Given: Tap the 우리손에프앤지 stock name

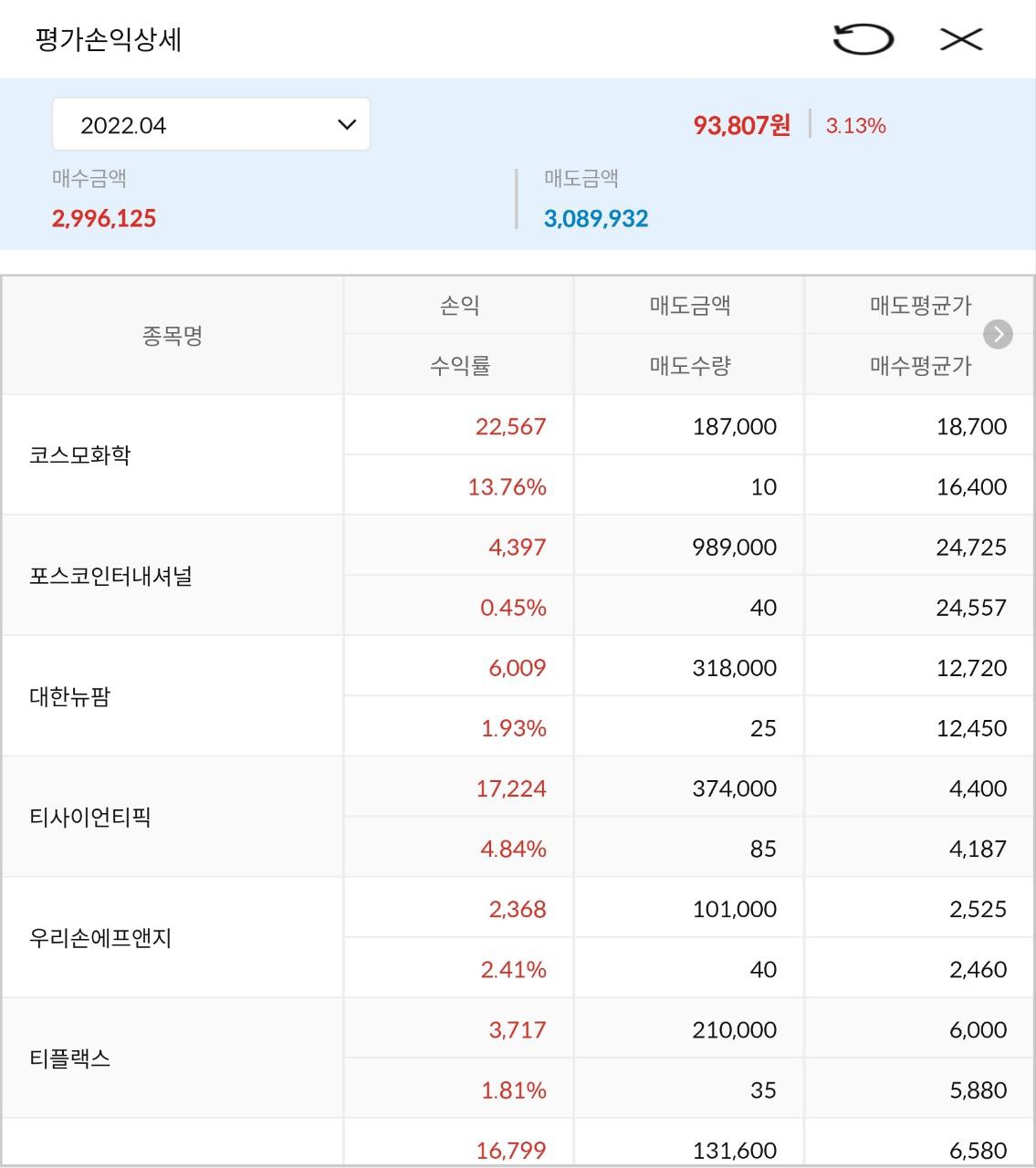Looking at the screenshot, I should click(100, 938).
